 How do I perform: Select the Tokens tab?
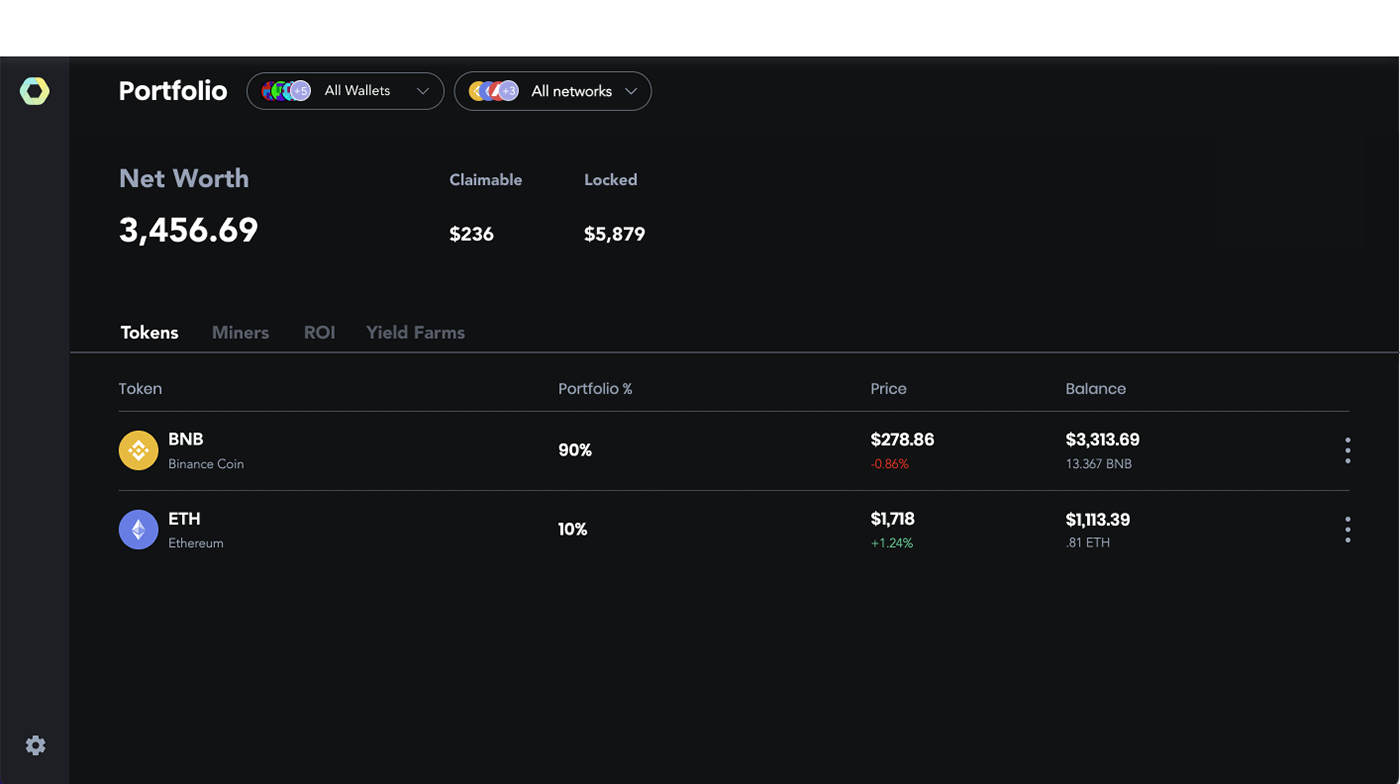(149, 332)
